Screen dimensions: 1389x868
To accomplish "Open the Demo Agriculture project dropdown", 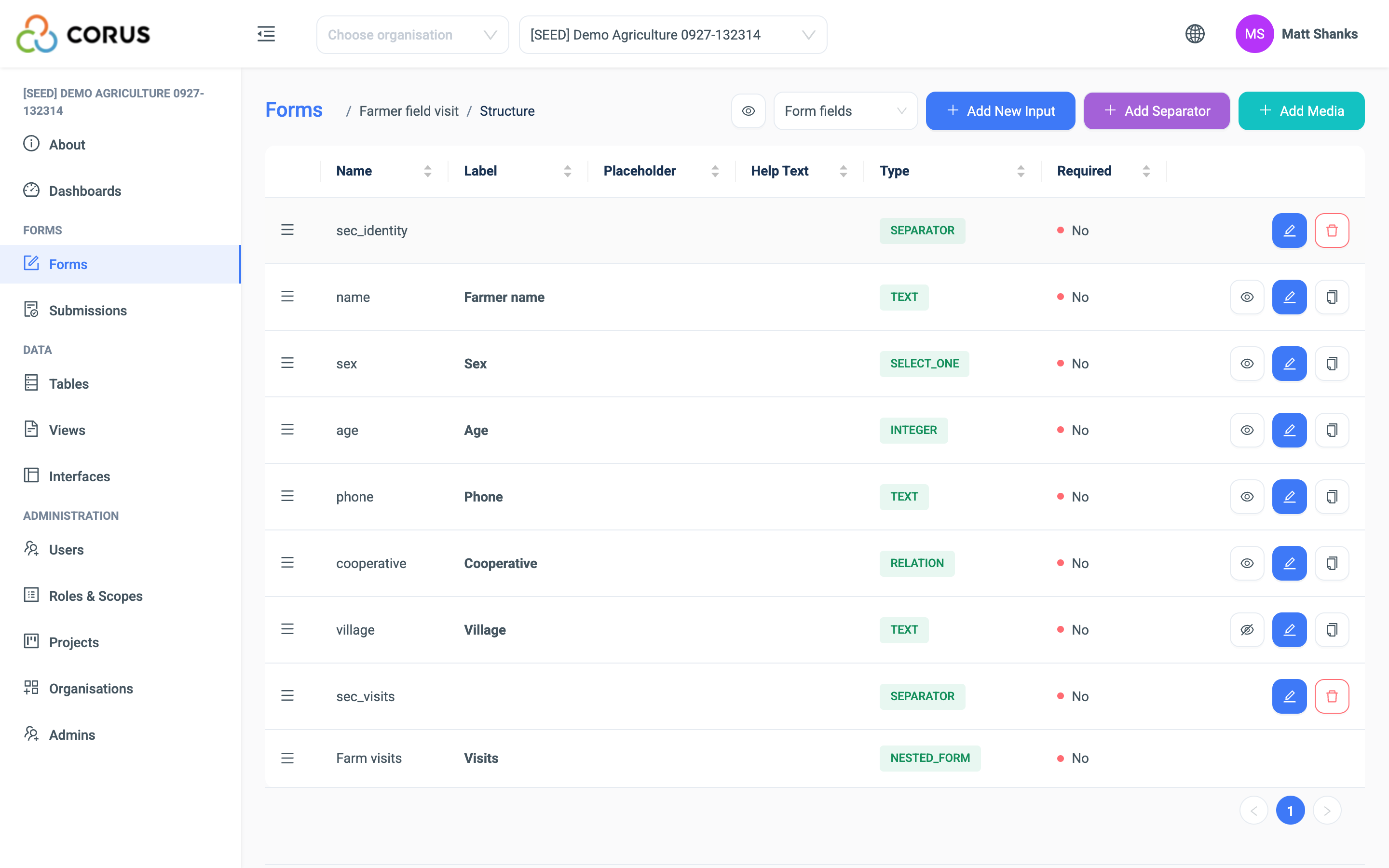I will 673,34.
